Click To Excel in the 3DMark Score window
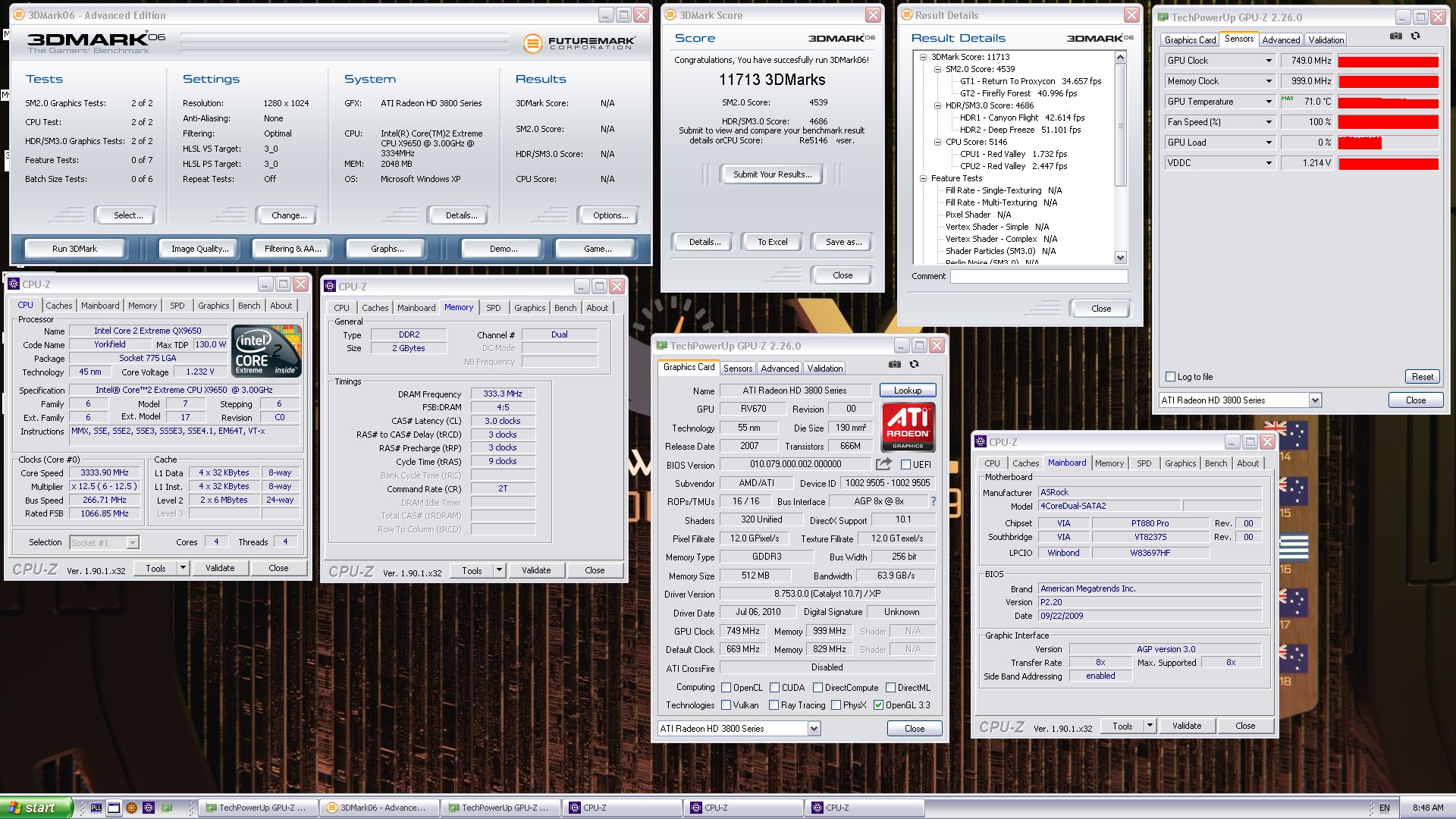Image resolution: width=1456 pixels, height=819 pixels. coord(772,242)
